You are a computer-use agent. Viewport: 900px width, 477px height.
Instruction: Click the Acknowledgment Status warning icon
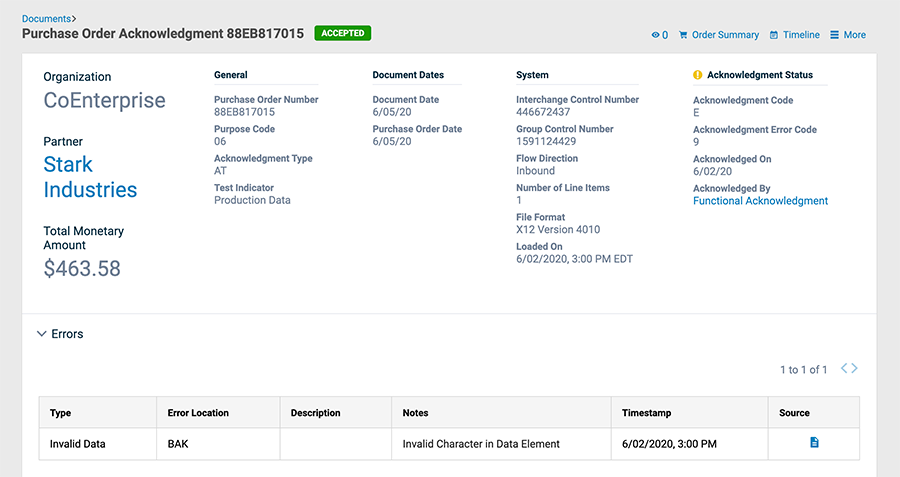697,75
